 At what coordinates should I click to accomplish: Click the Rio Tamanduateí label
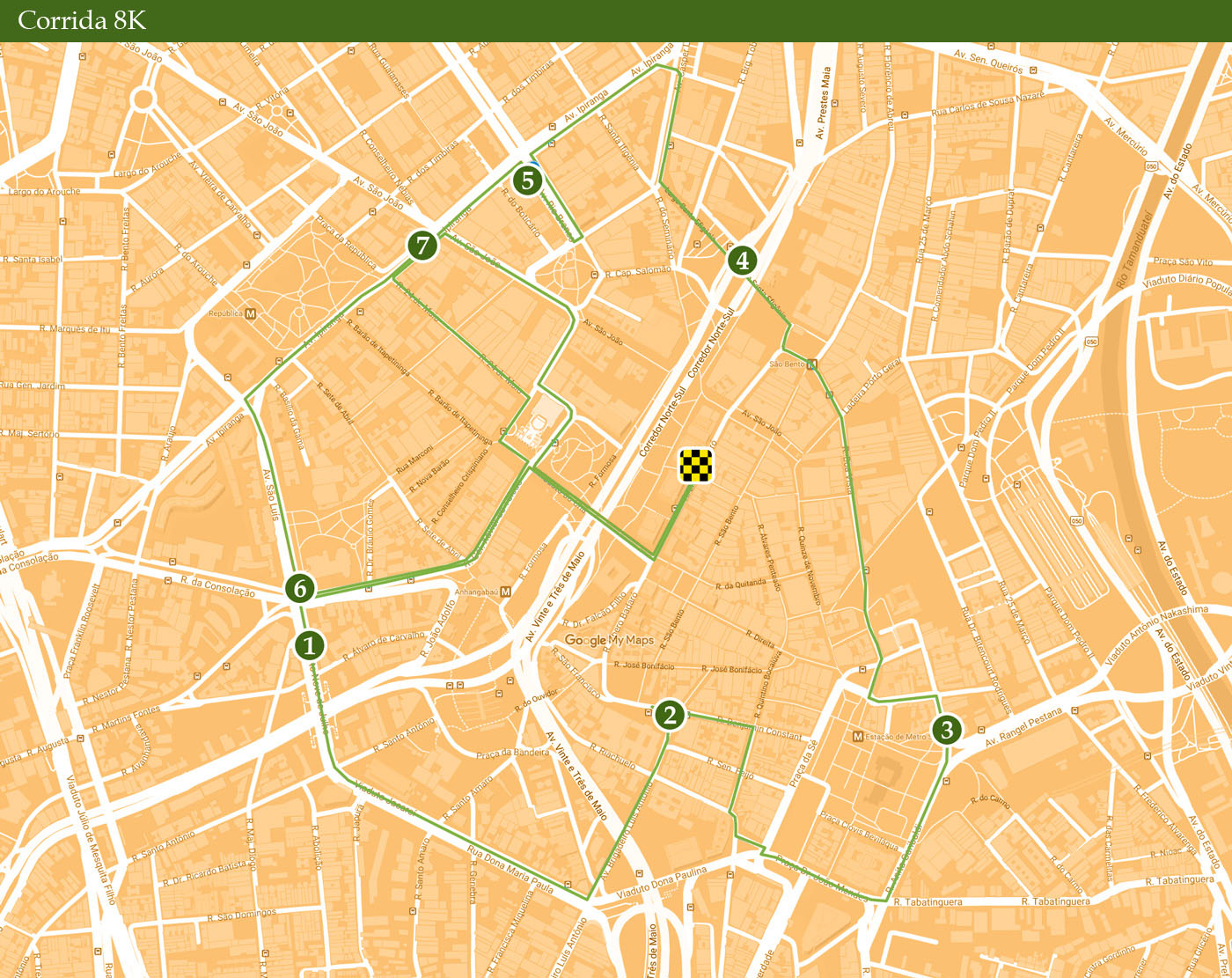[x=1134, y=251]
